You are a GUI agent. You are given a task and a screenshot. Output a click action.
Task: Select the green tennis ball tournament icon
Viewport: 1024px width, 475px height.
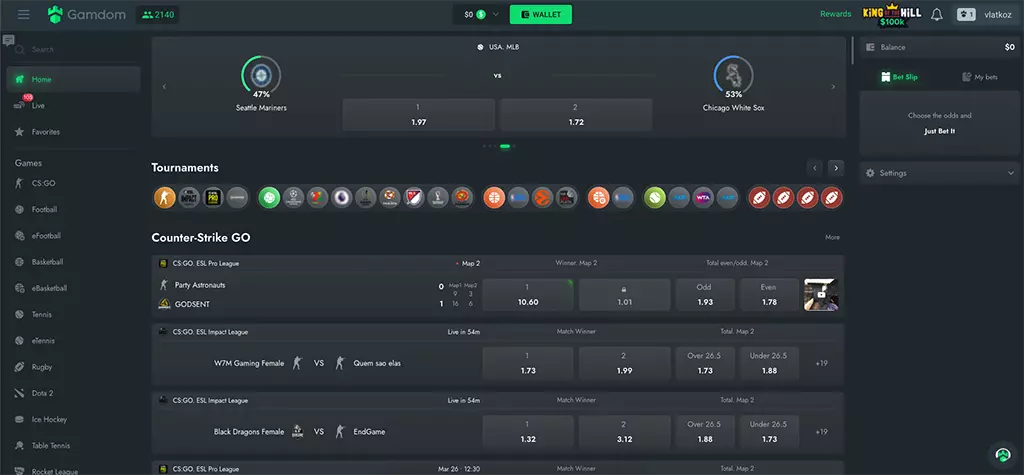tap(655, 197)
